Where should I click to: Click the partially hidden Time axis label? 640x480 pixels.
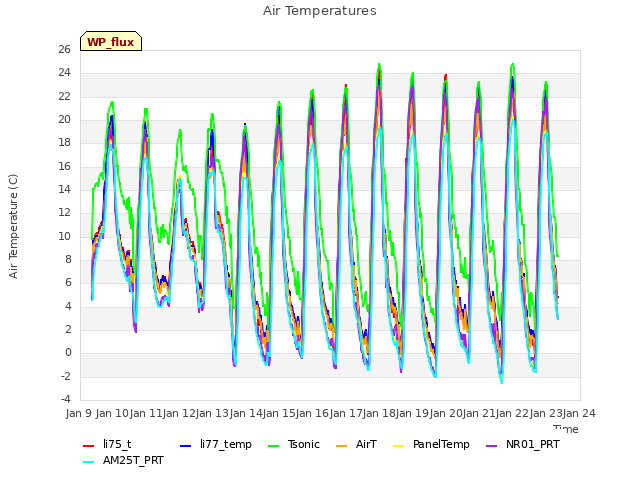tap(566, 429)
